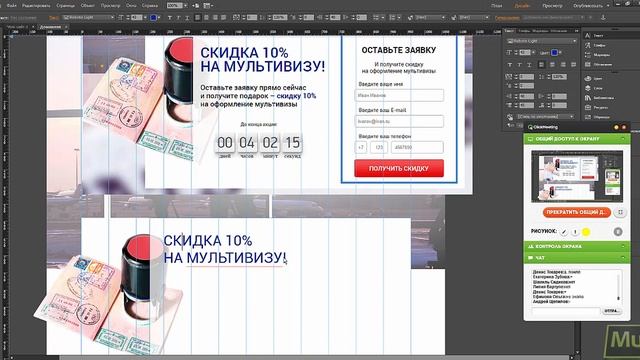Open the numbered list dropdown in the top toolbar
640x360 pixels.
point(394,18)
